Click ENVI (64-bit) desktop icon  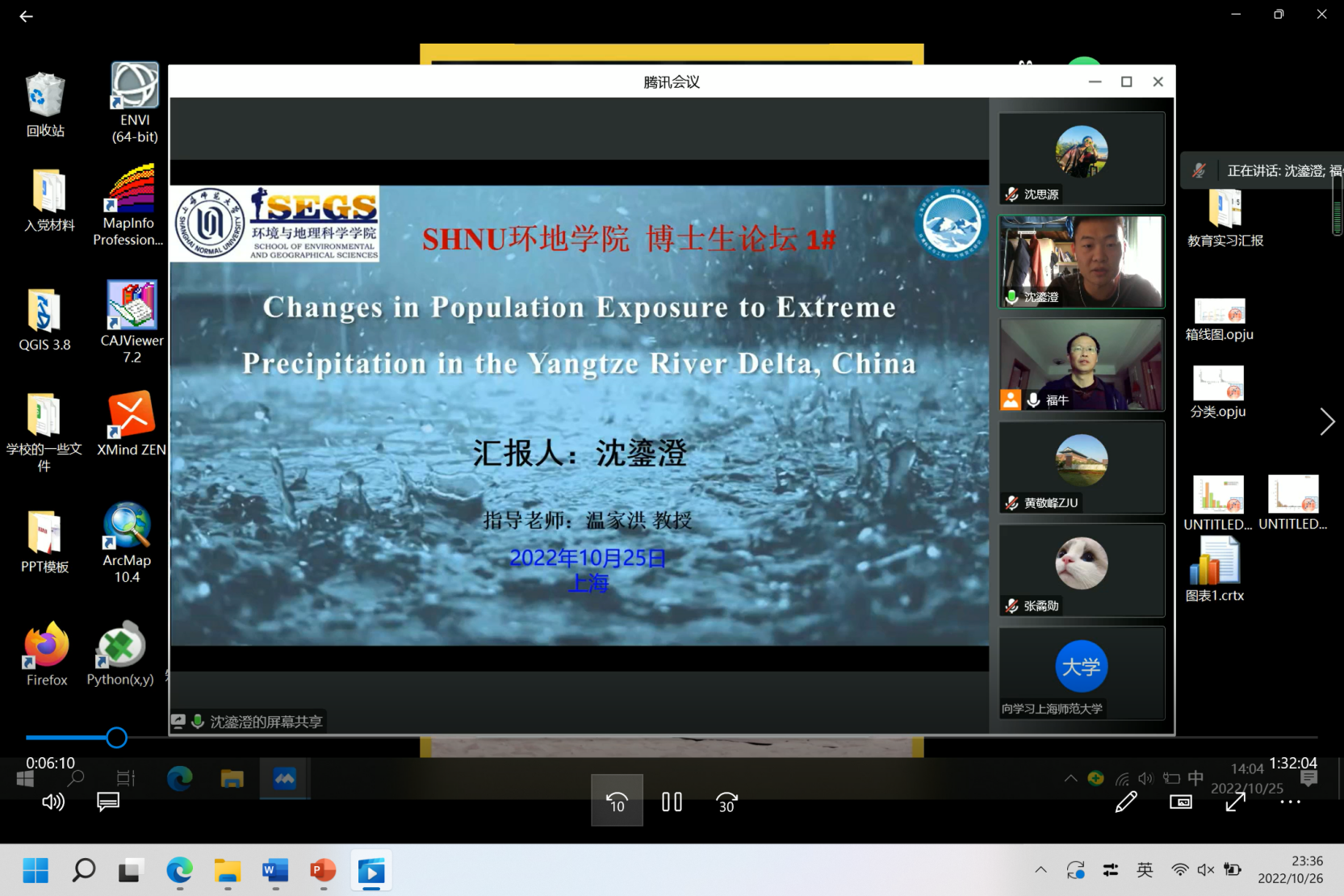(x=135, y=103)
